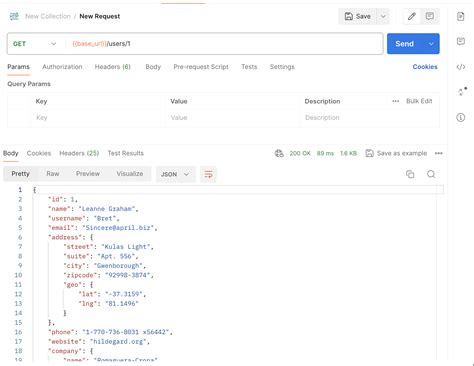Click the "Leanne Graham" name value
The height and width of the screenshot is (366, 474).
click(x=107, y=209)
